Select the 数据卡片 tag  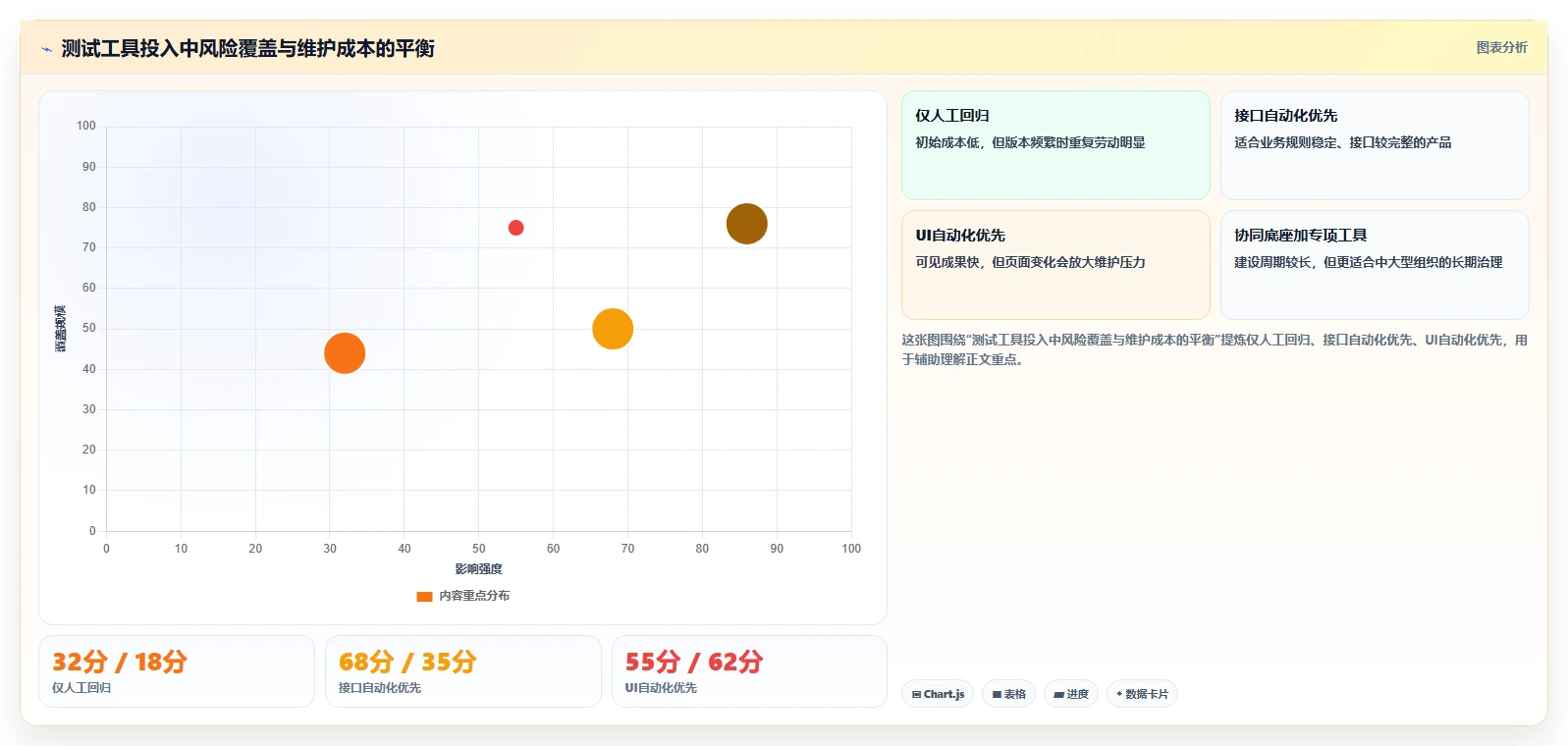pos(1142,694)
